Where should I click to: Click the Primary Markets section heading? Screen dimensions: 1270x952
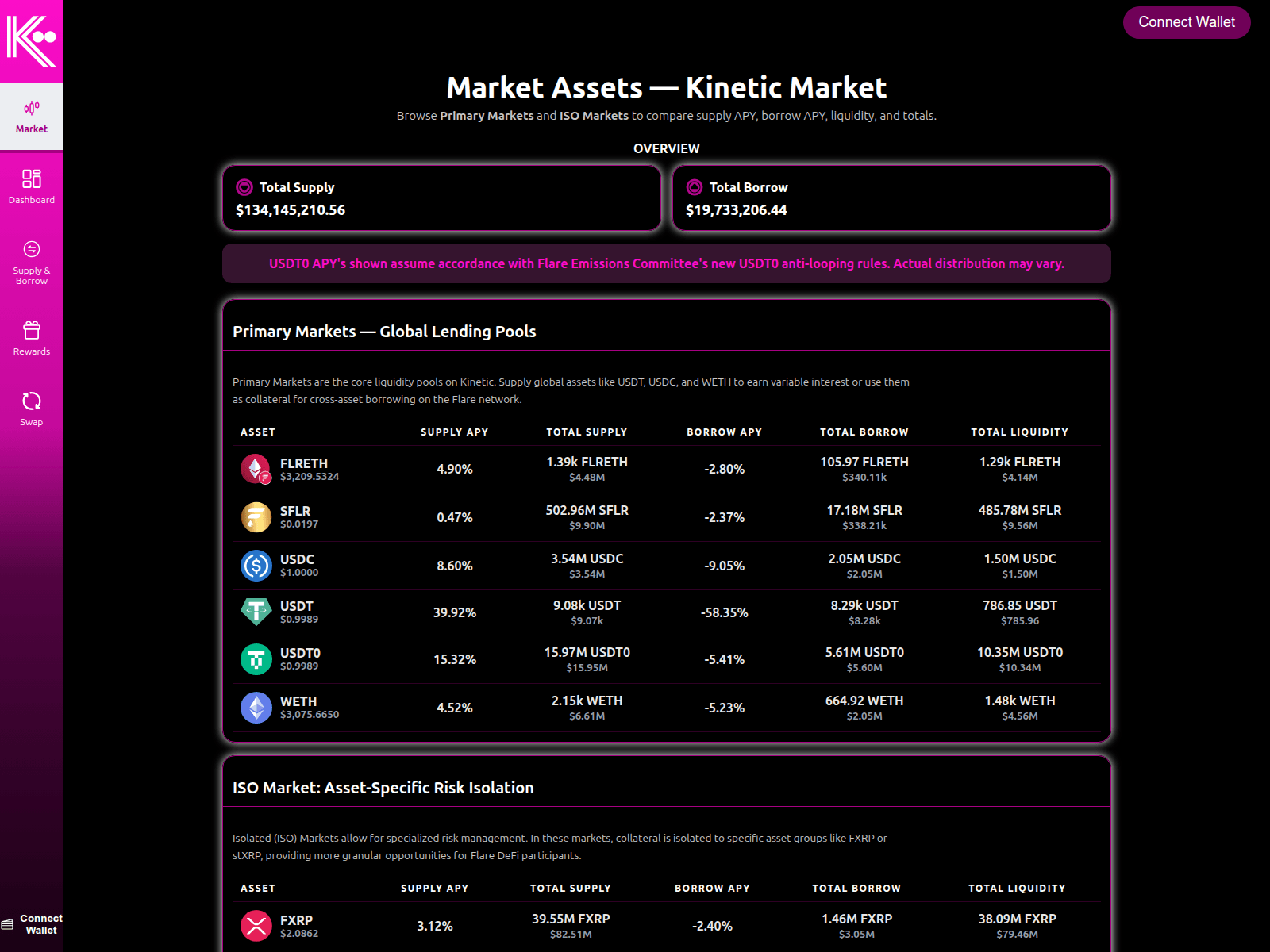384,332
